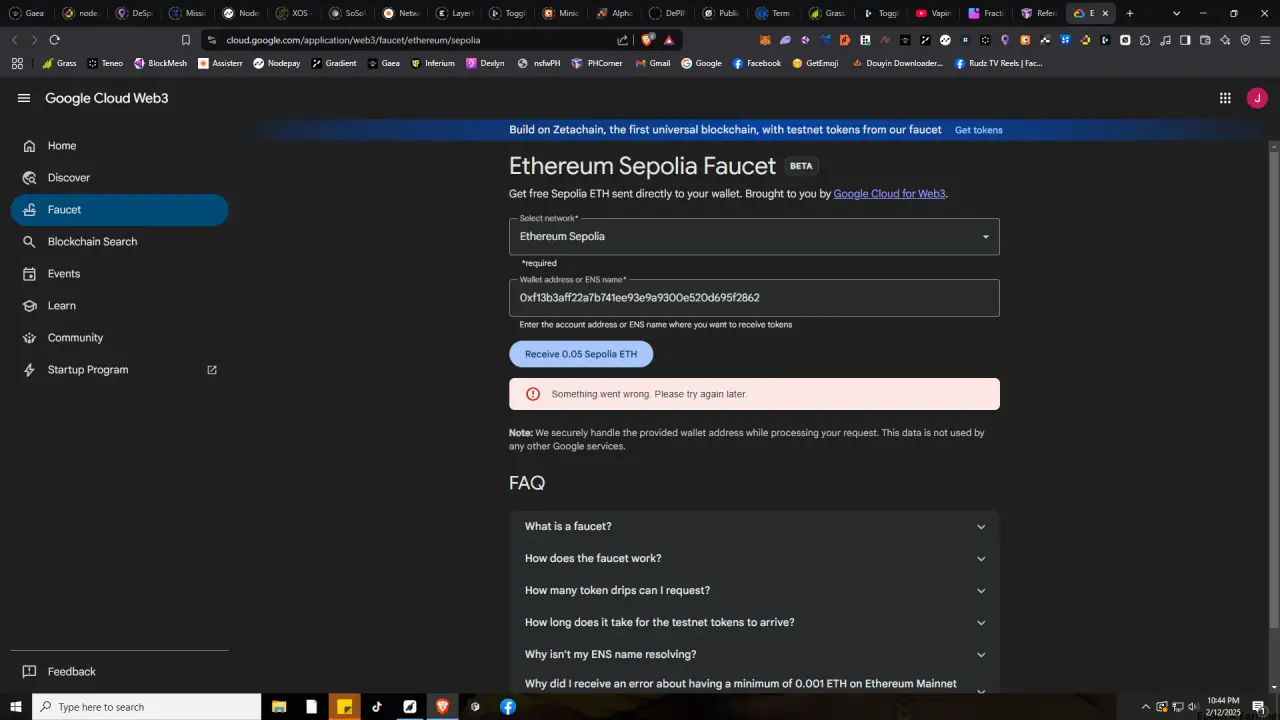Open the Sticky Notes taskbar icon

[x=345, y=707]
